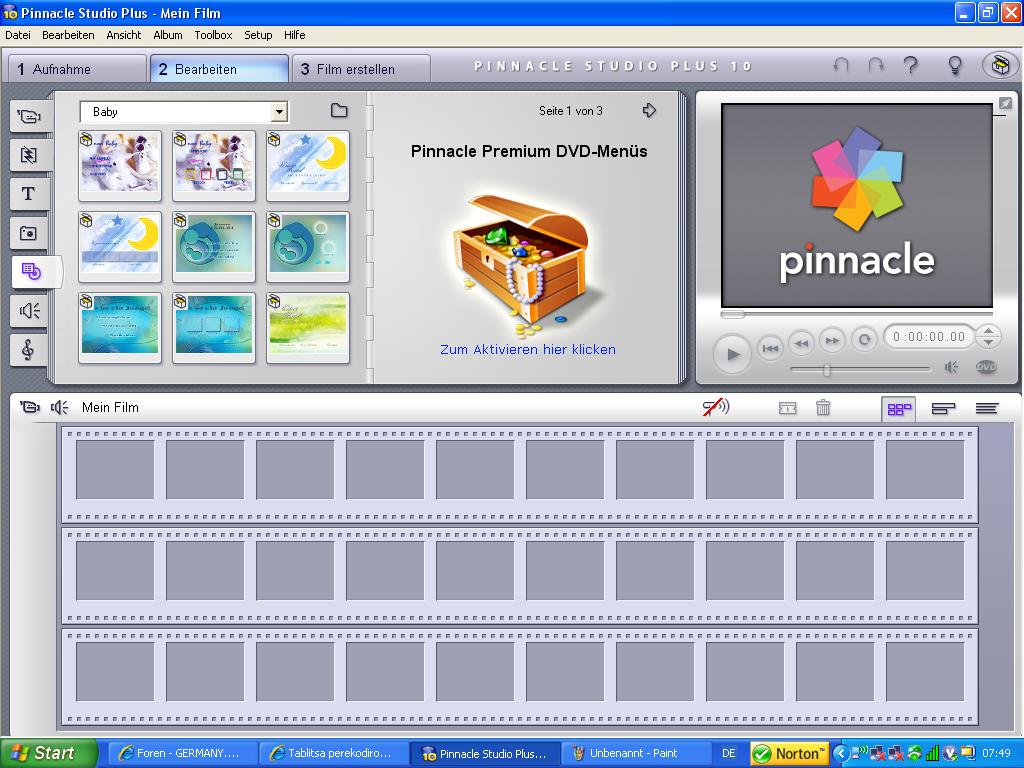Open the video toolbox on the movie window

(x=29, y=408)
